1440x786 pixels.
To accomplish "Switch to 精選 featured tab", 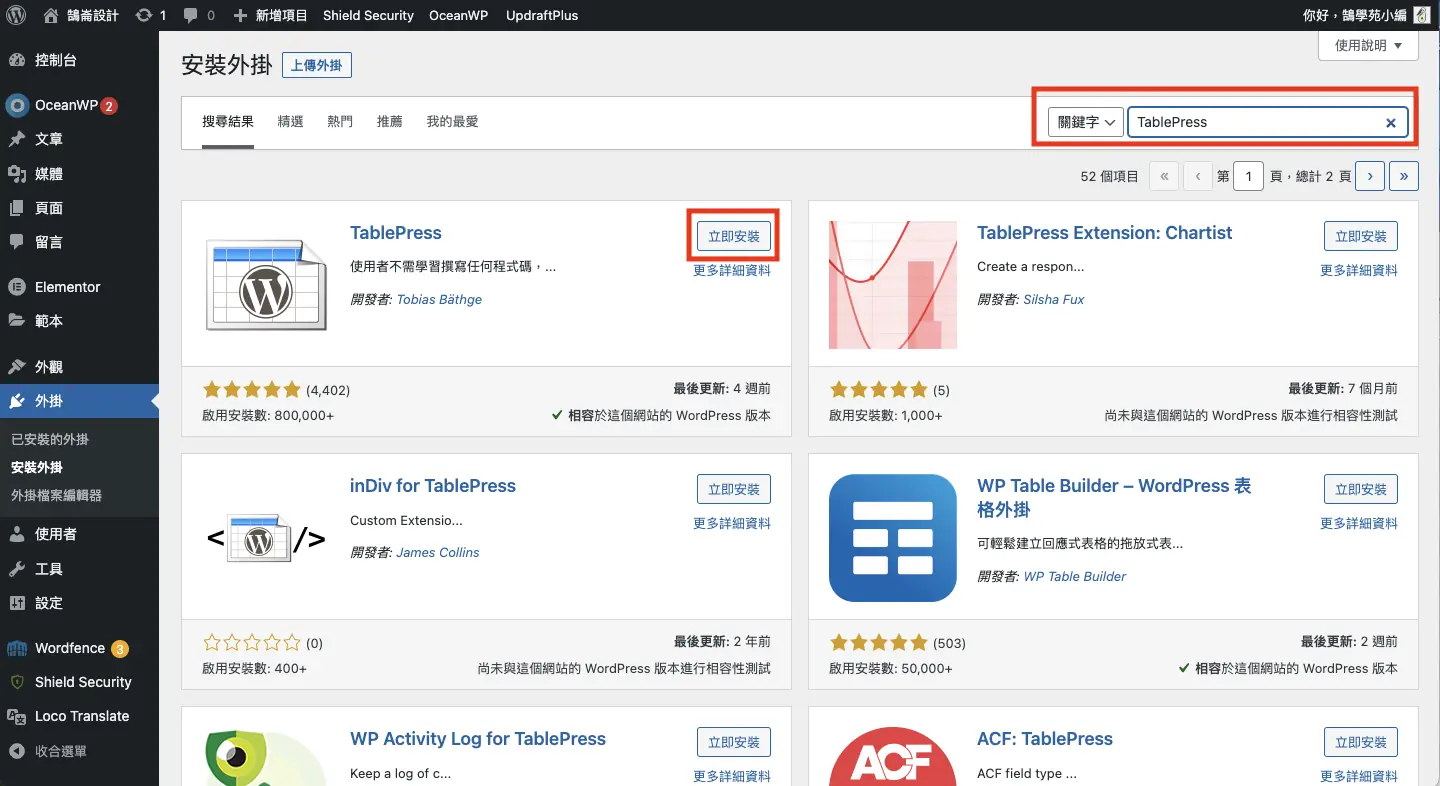I will pos(291,122).
